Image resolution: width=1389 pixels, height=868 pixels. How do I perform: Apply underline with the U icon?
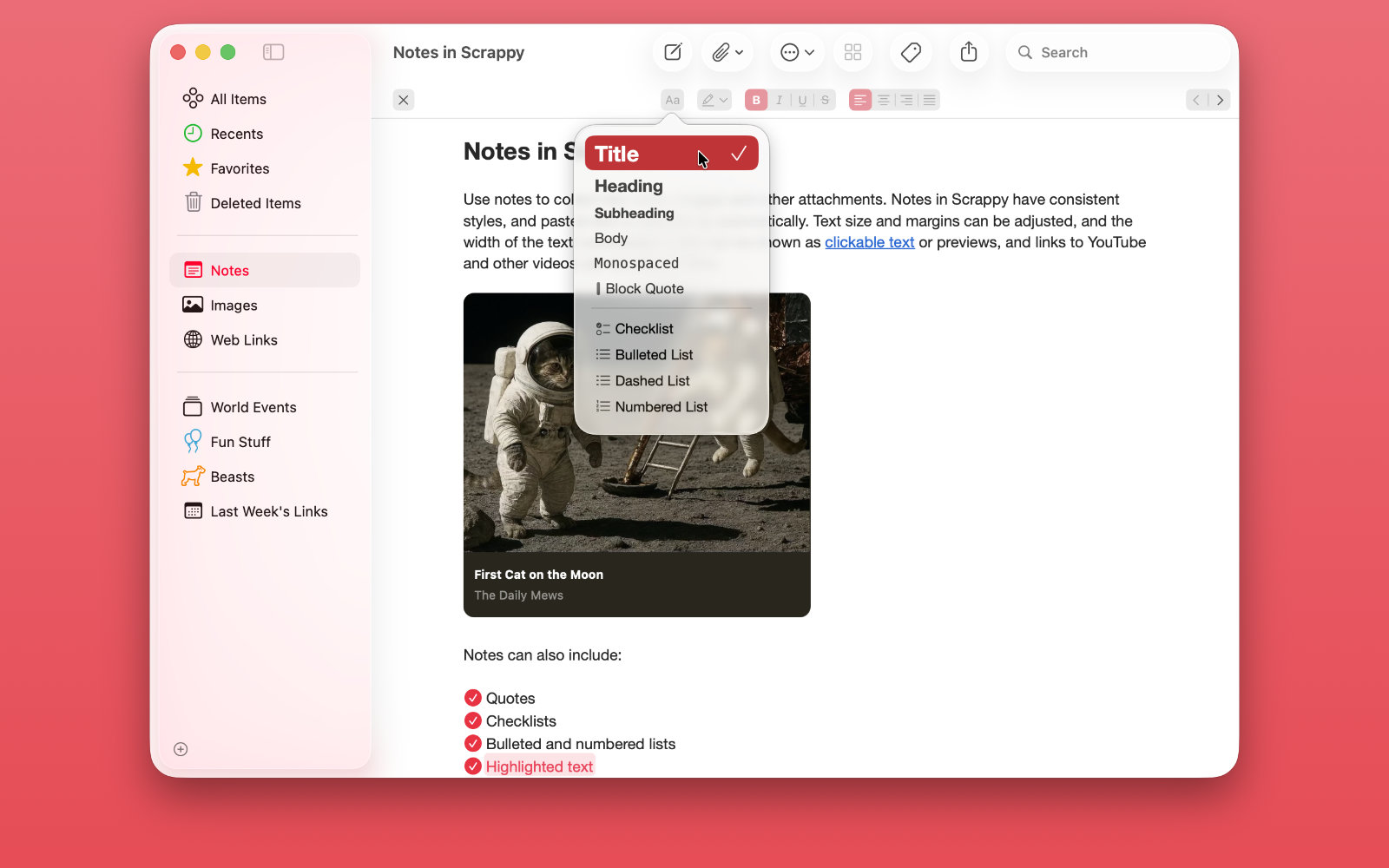click(801, 100)
